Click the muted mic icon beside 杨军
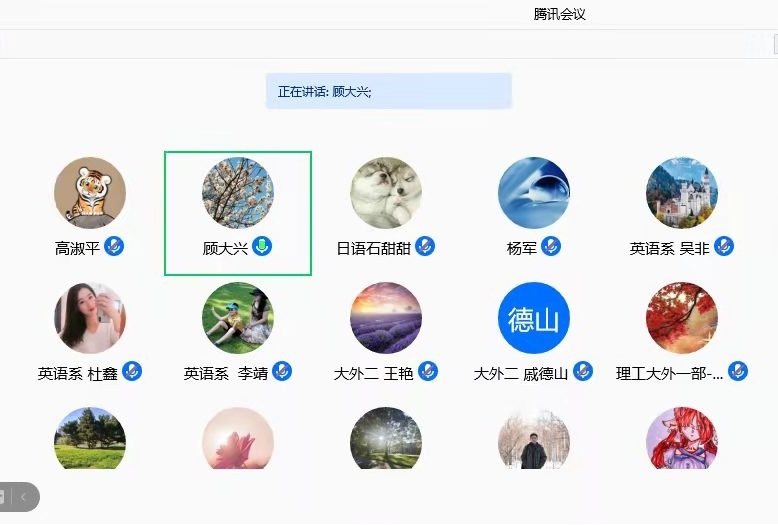Screen dimensions: 778x525 [551, 246]
